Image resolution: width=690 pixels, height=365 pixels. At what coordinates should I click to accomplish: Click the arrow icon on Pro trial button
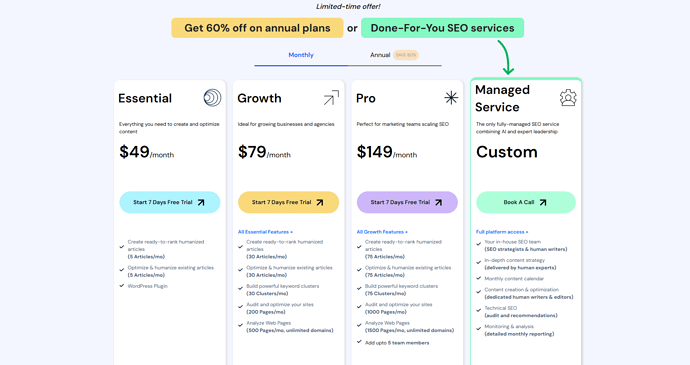439,203
